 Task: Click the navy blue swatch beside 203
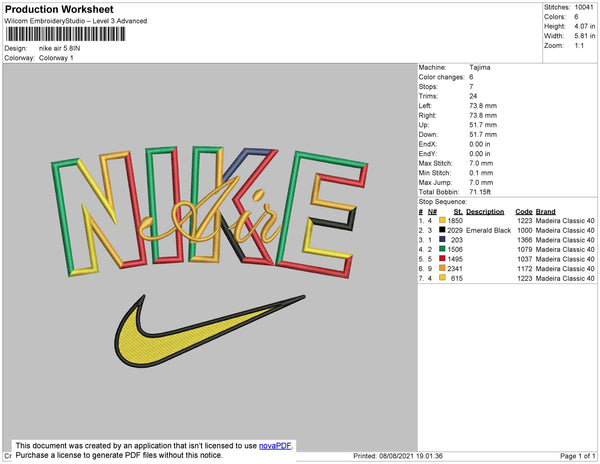point(442,239)
